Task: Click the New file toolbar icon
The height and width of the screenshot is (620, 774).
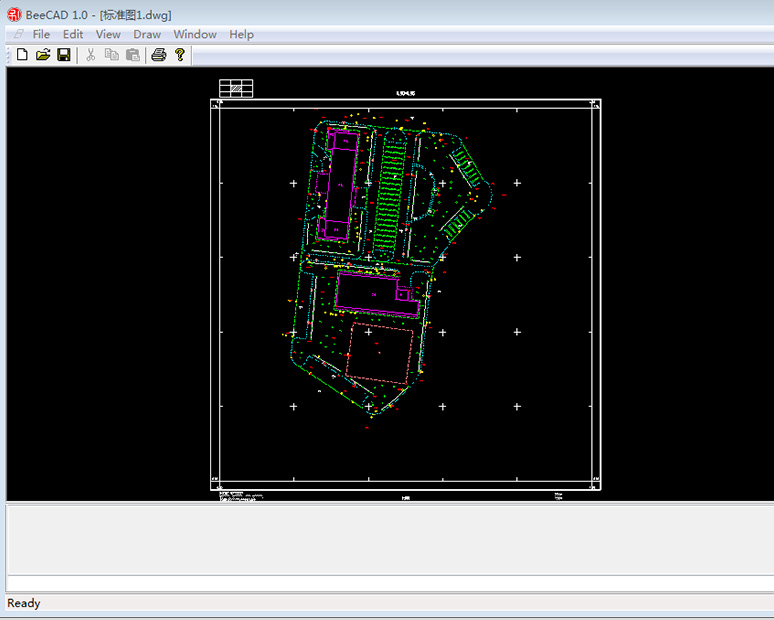Action: pos(21,55)
